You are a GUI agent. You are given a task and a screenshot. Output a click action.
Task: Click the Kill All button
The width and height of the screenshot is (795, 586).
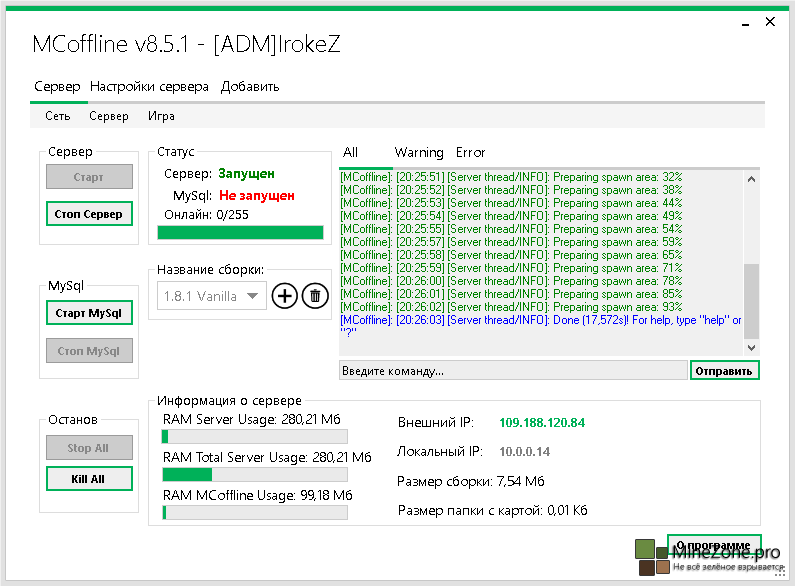click(x=88, y=479)
